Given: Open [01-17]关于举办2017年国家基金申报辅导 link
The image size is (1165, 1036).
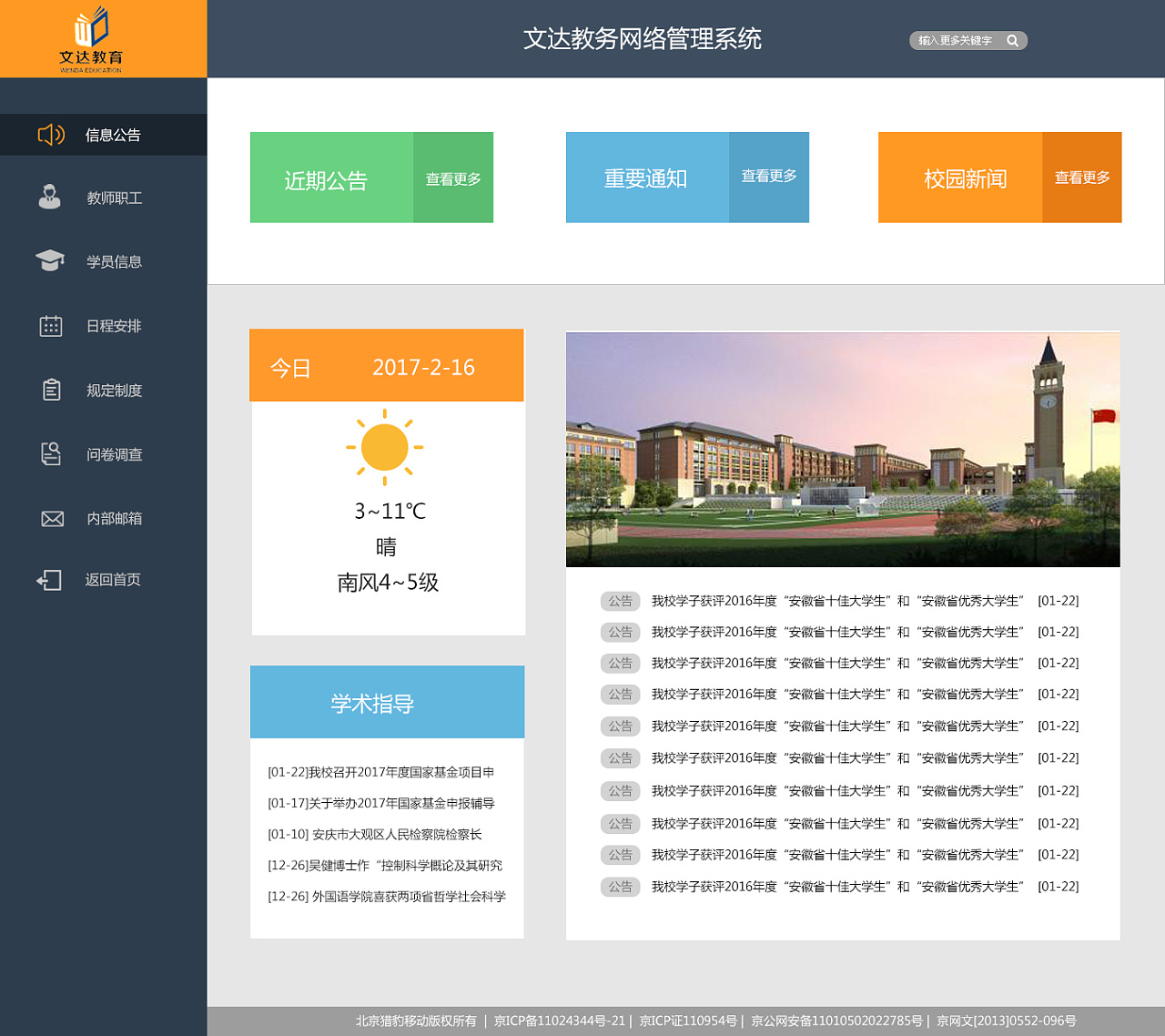Looking at the screenshot, I should click(381, 803).
